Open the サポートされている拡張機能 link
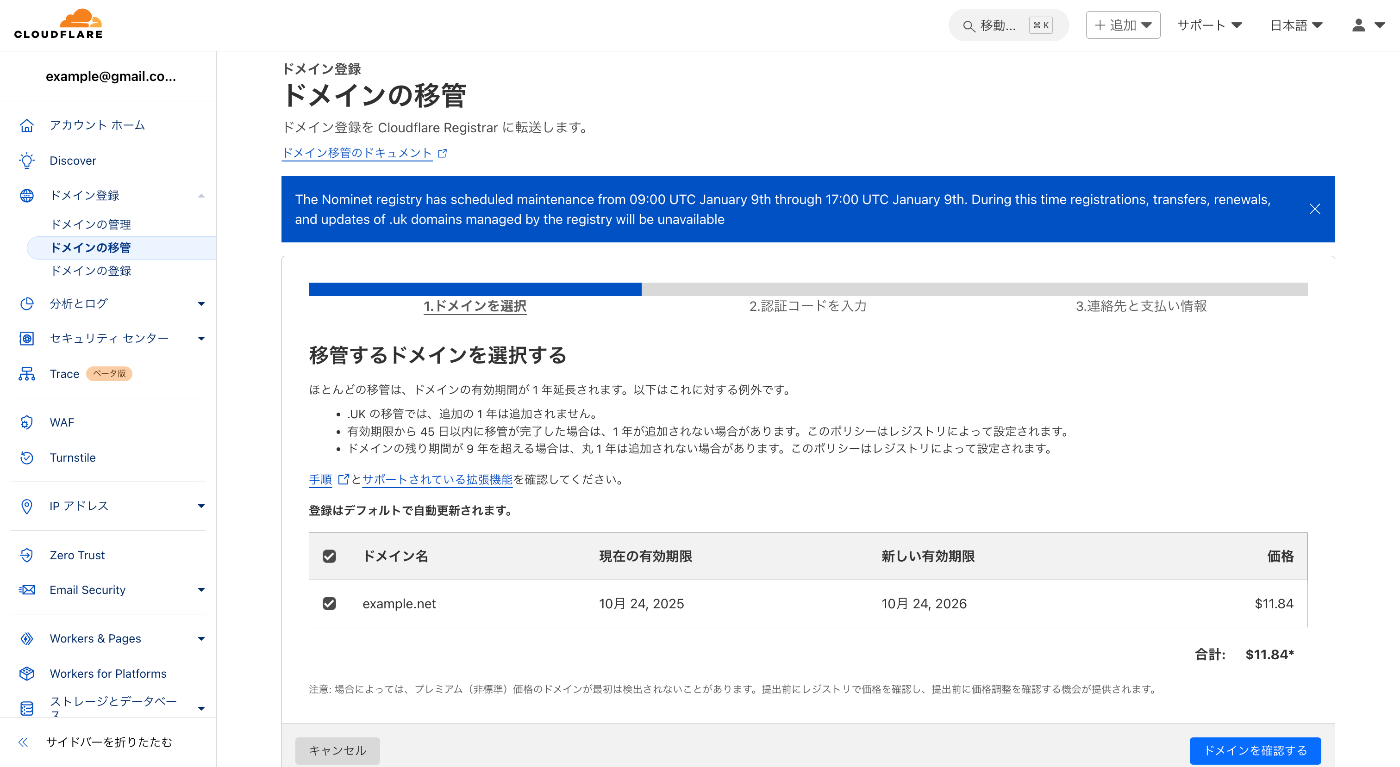Image resolution: width=1400 pixels, height=767 pixels. pos(437,480)
